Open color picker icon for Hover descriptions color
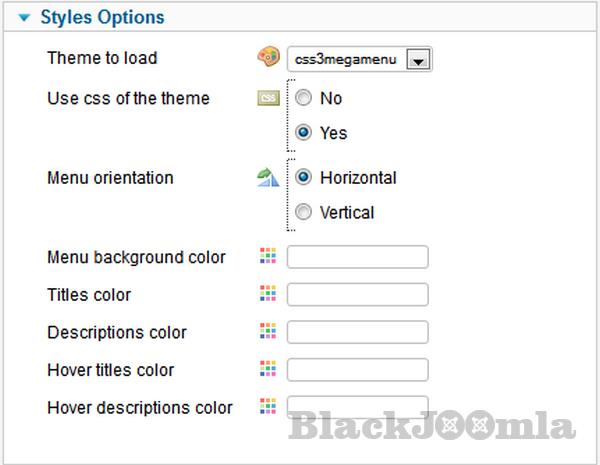The image size is (600, 465). pos(267,406)
